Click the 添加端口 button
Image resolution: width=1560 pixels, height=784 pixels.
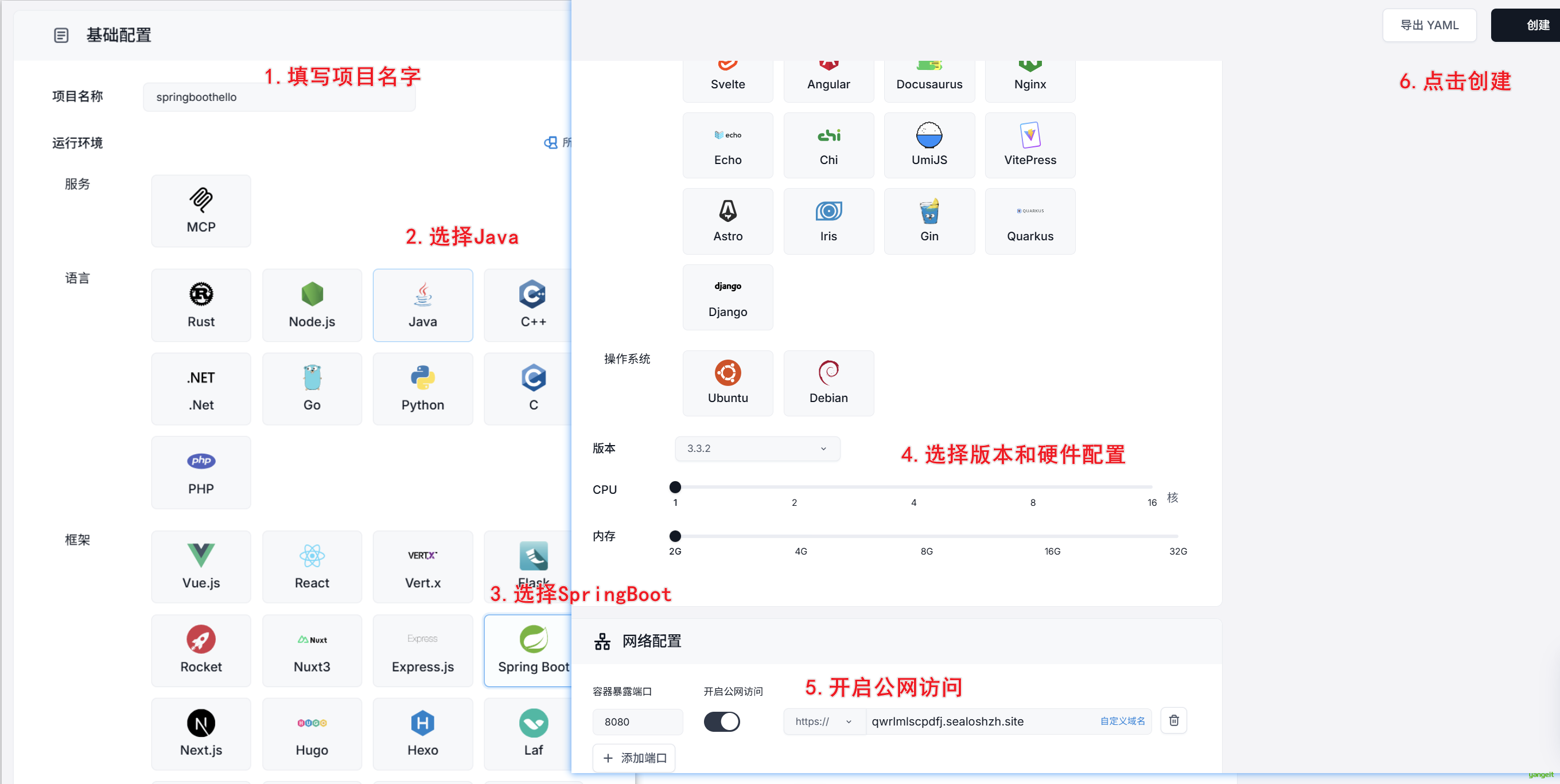(634, 758)
